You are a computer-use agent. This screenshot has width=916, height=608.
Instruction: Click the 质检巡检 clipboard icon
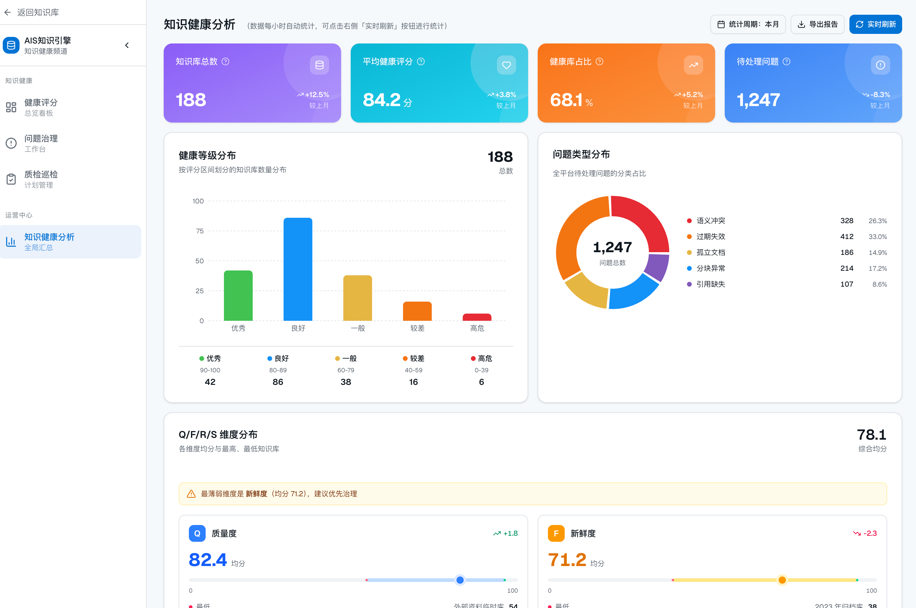(x=11, y=179)
